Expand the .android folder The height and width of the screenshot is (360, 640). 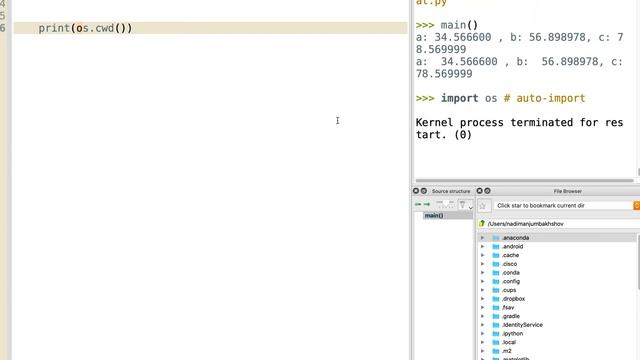(482, 247)
